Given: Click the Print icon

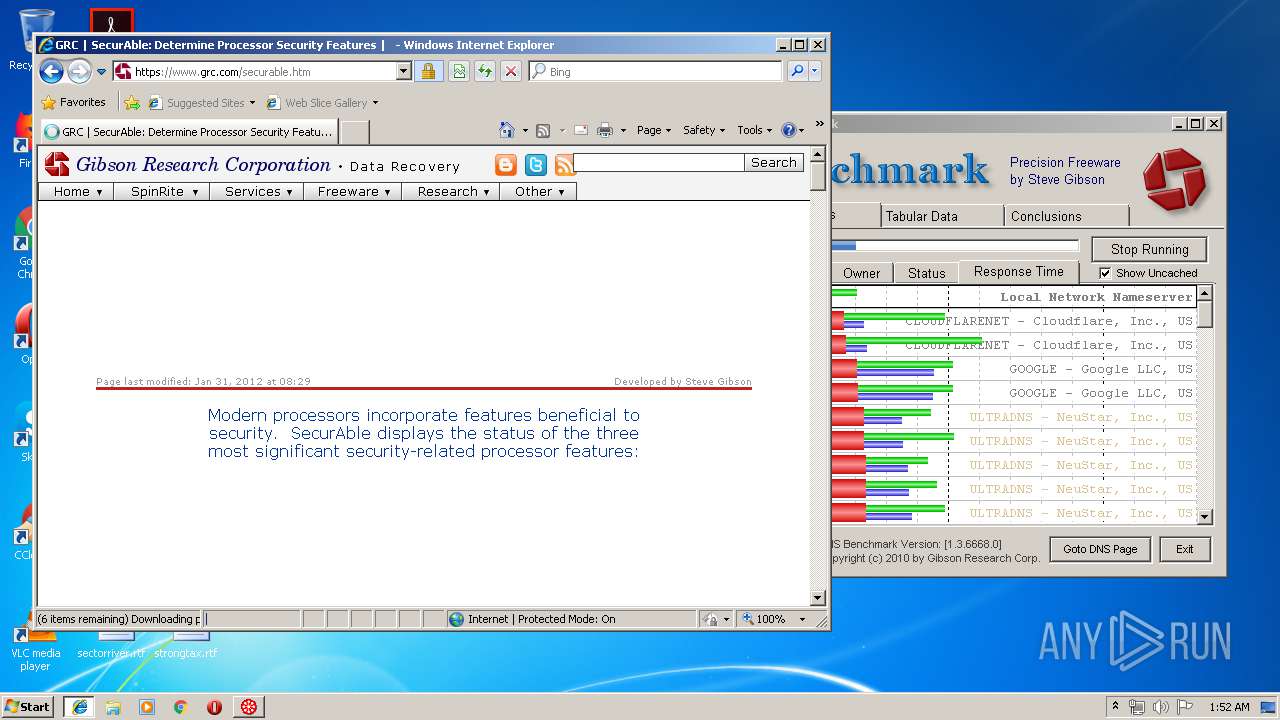Looking at the screenshot, I should 605,130.
